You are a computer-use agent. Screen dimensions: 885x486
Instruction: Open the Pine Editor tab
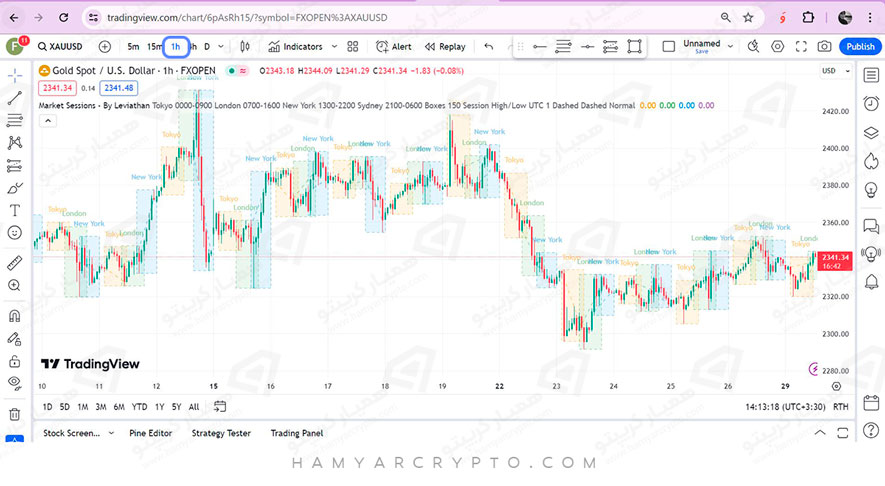[x=151, y=433]
